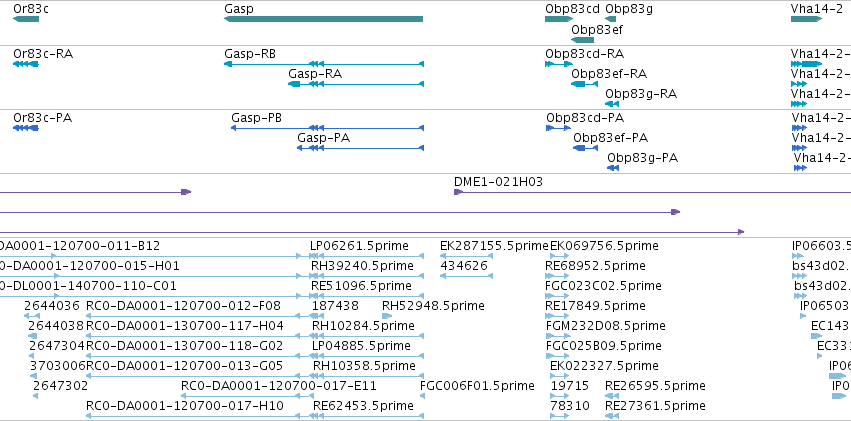The width and height of the screenshot is (851, 421).
Task: Click the RE27361.5prime EST label
Action: 656,406
